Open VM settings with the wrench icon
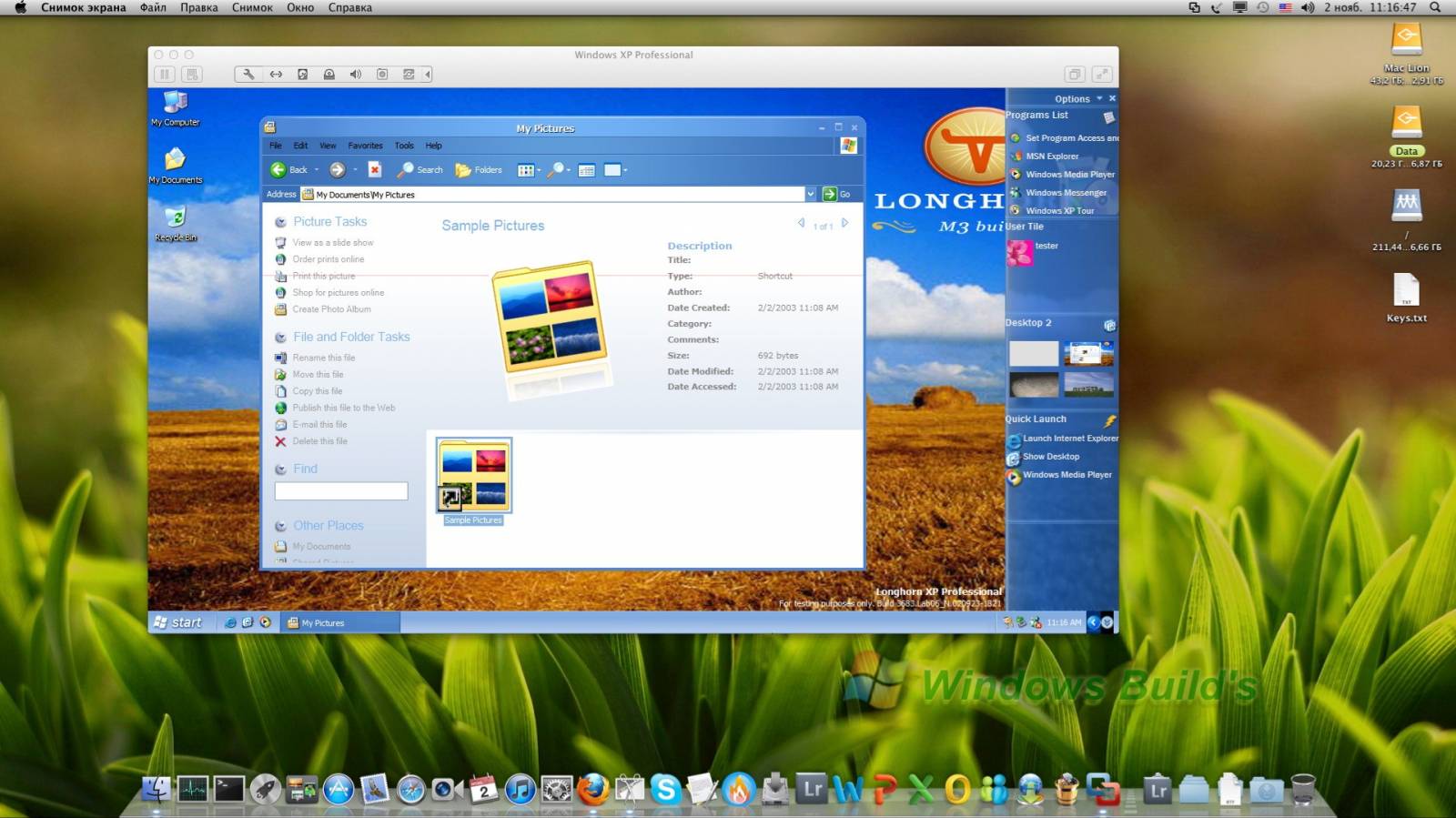1456x818 pixels. pos(248,75)
